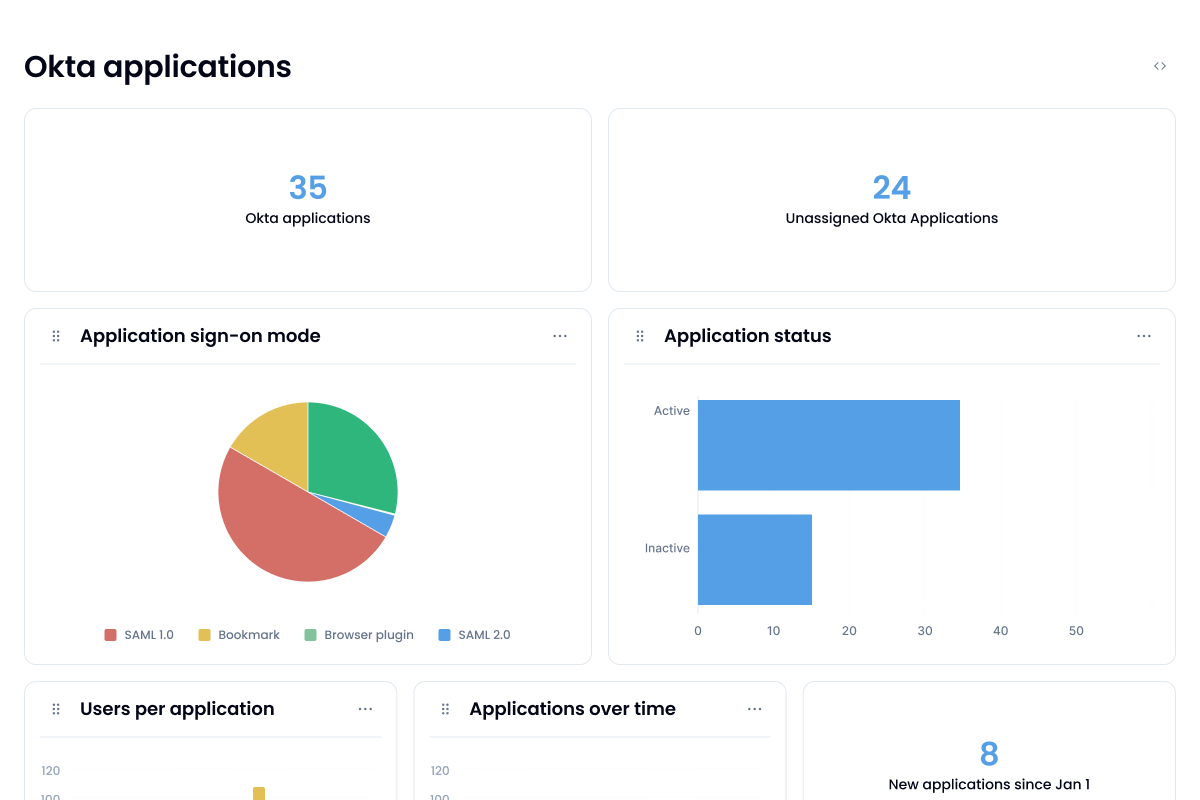Click the yellow bar in Users per application chart
The image size is (1200, 800).
[x=259, y=793]
